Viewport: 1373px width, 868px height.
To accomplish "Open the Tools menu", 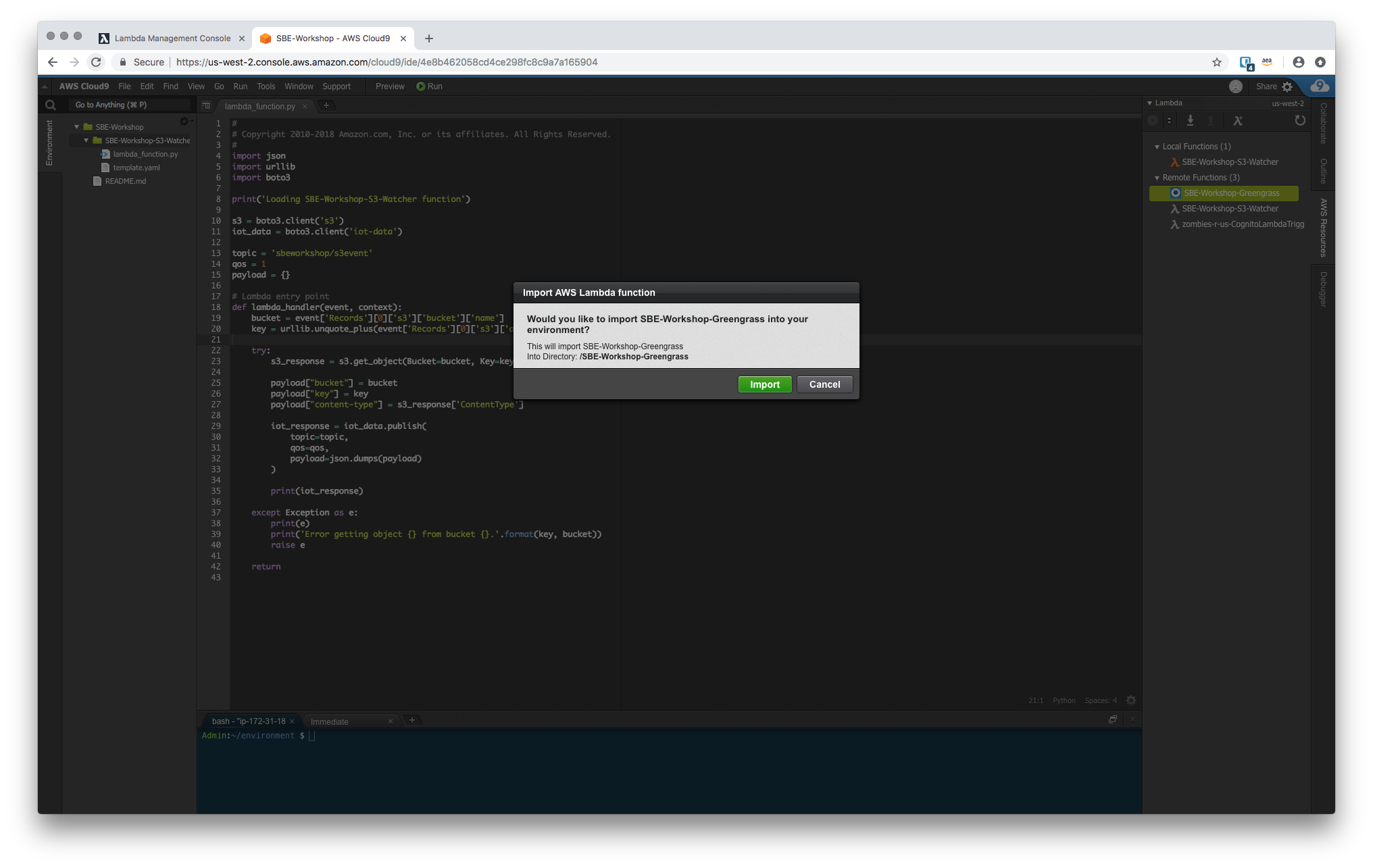I will point(266,86).
